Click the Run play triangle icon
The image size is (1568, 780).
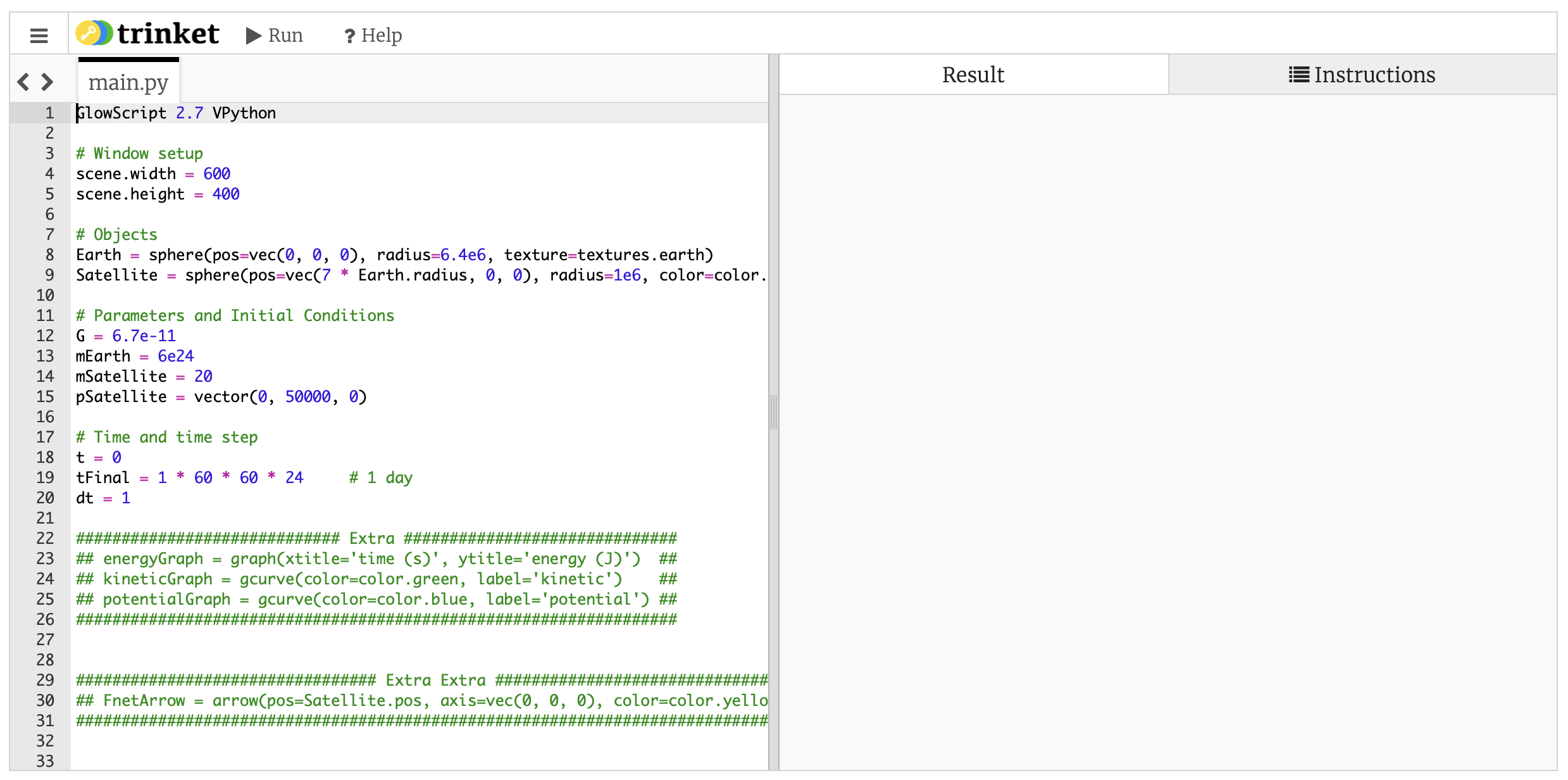click(253, 35)
